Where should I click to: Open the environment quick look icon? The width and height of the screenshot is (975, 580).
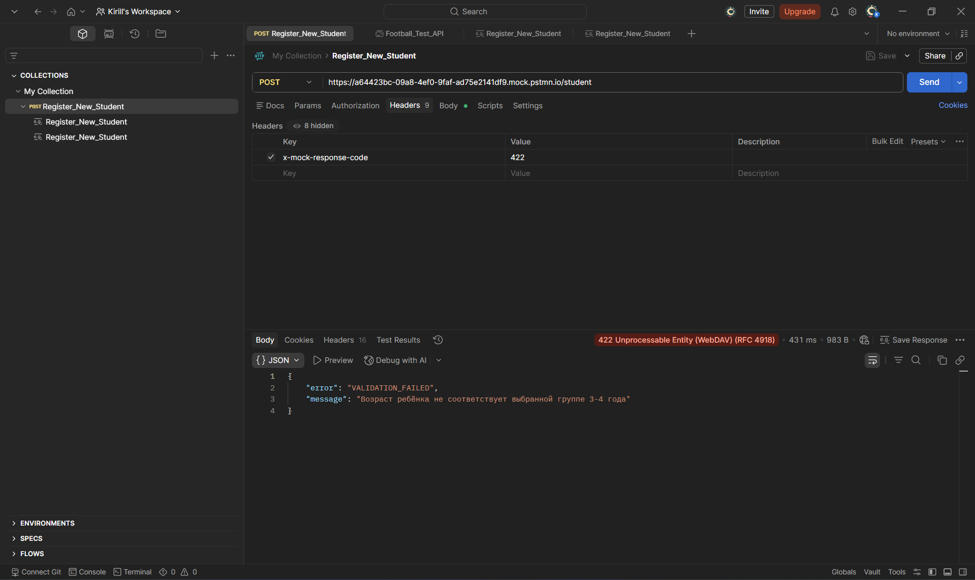pos(964,34)
